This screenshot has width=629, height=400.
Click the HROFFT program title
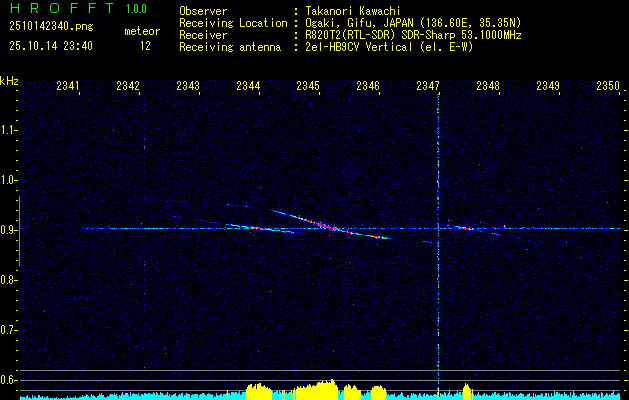click(x=62, y=8)
